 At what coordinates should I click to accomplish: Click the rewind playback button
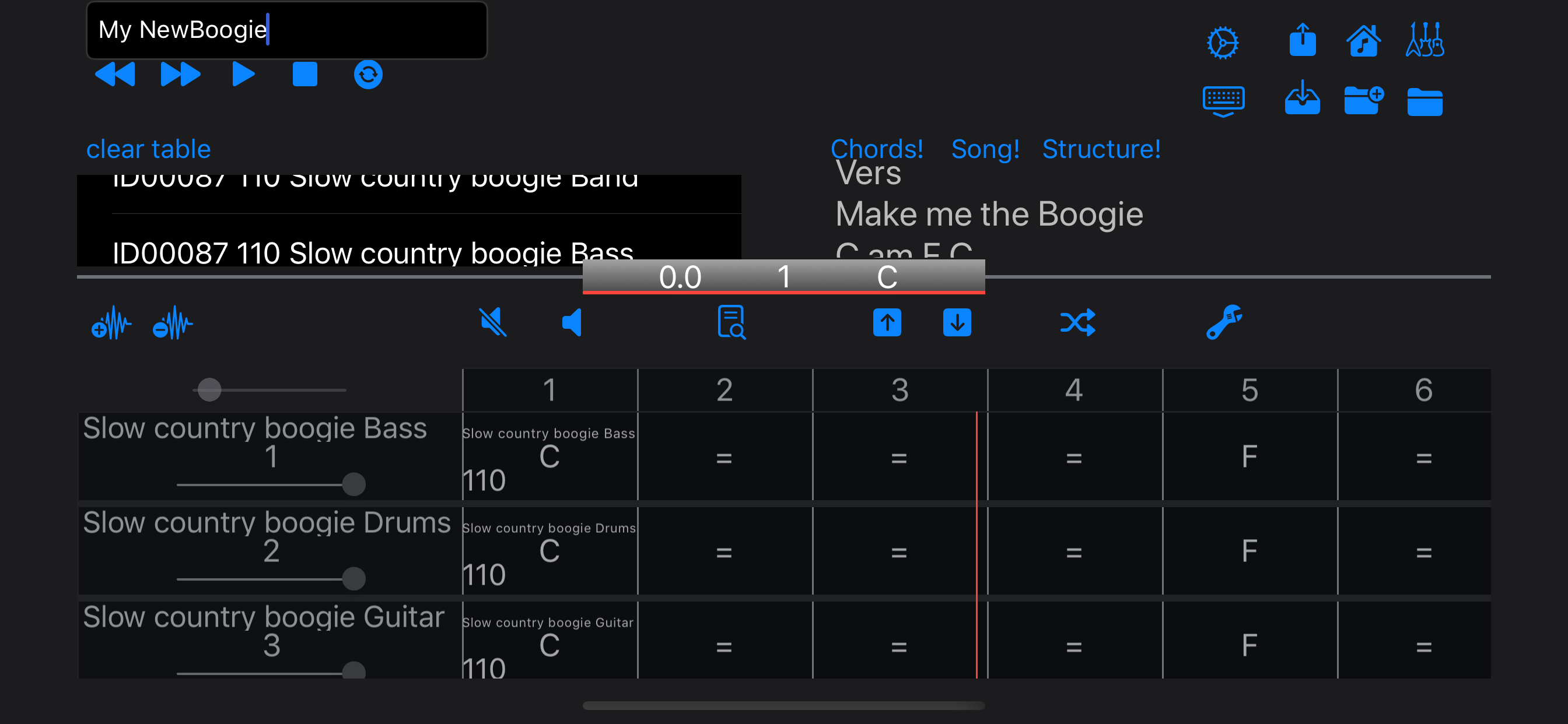115,74
